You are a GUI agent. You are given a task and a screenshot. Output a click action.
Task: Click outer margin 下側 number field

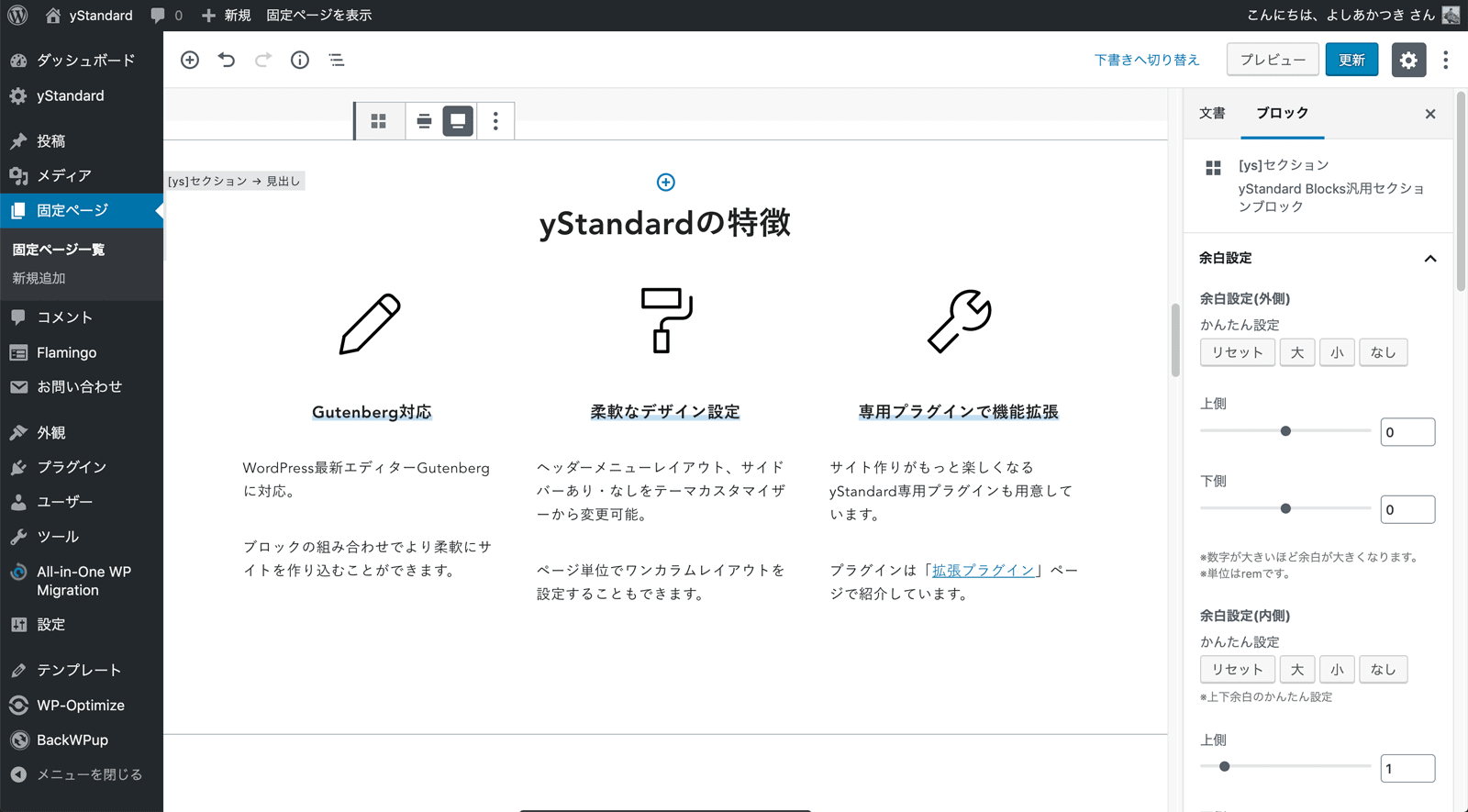[x=1407, y=509]
